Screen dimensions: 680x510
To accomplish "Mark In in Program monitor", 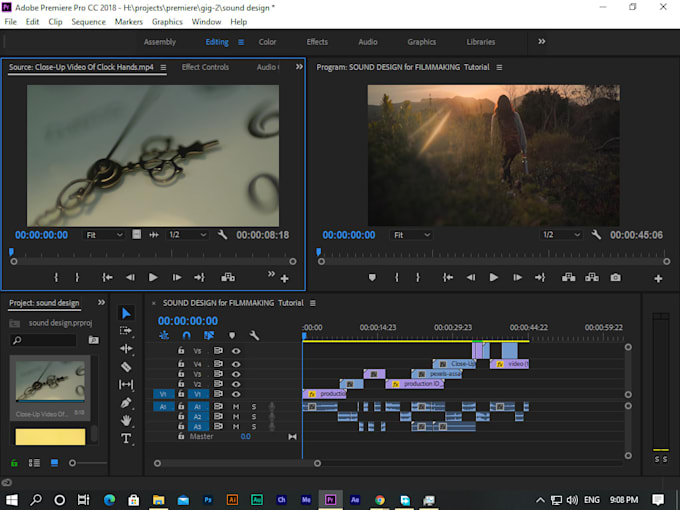I will [396, 278].
